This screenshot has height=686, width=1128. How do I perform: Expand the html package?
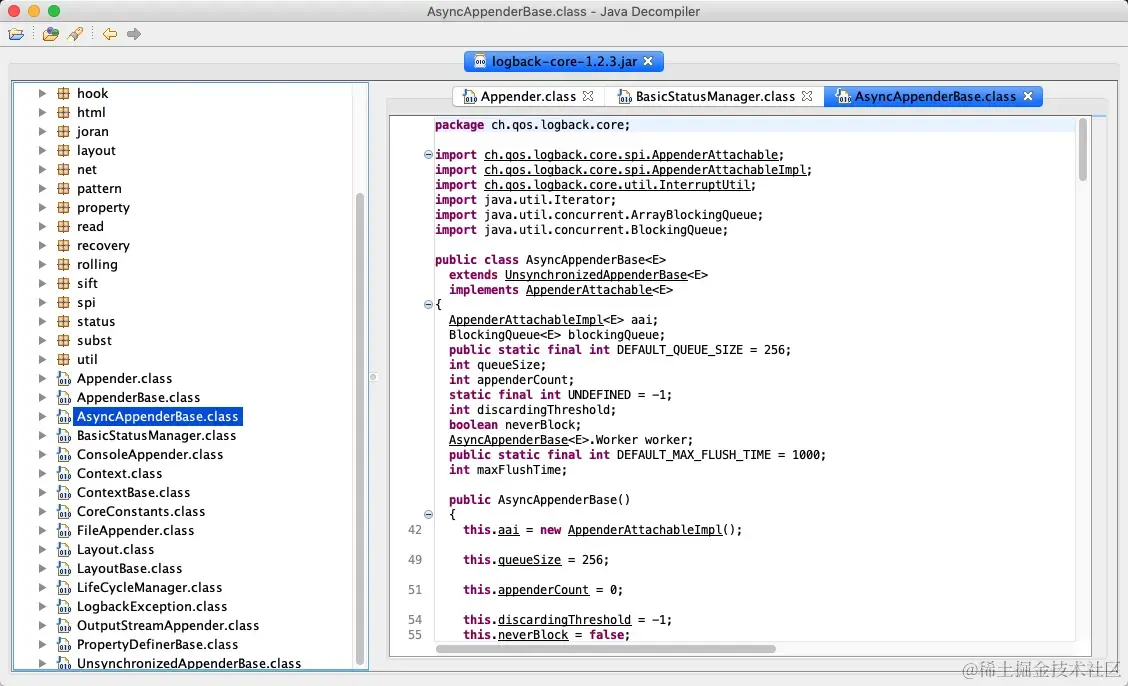click(x=42, y=112)
